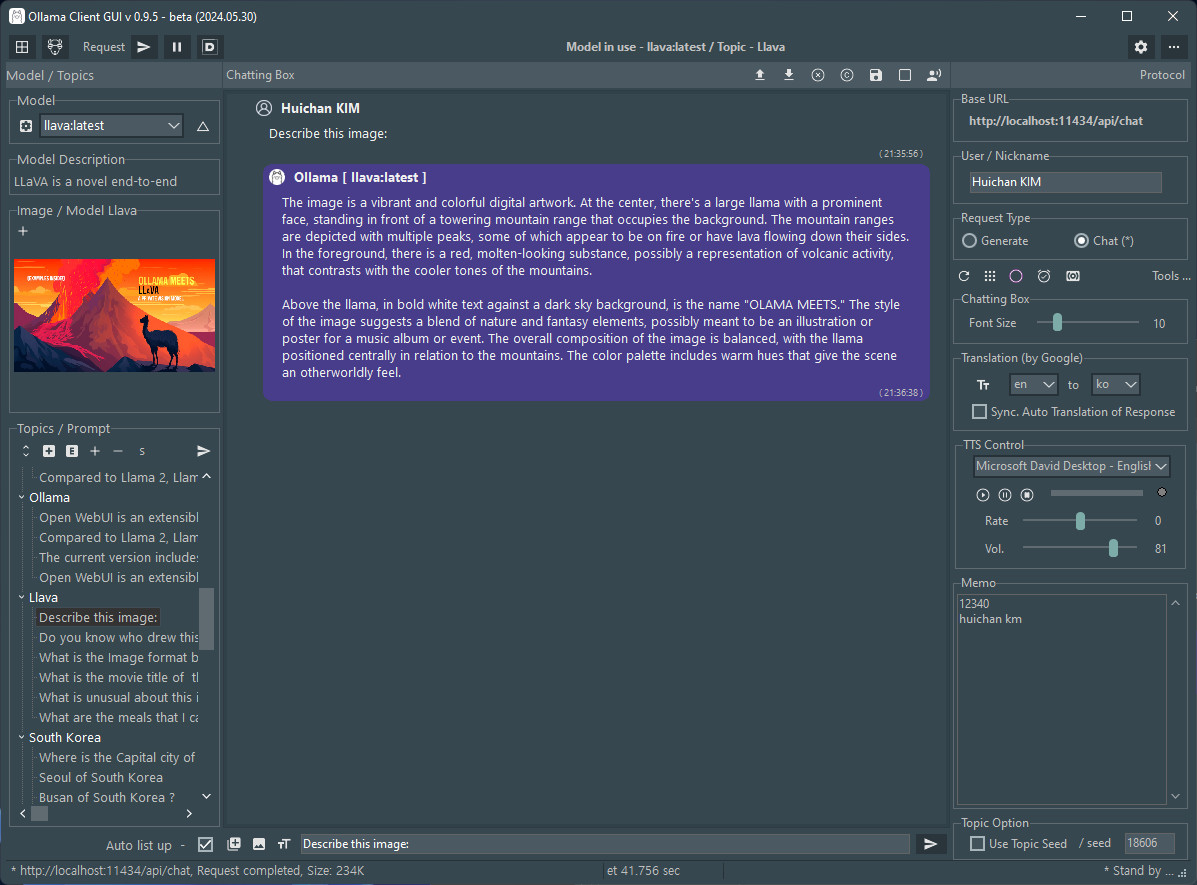
Task: Save chat with floppy disk icon
Action: tap(876, 75)
